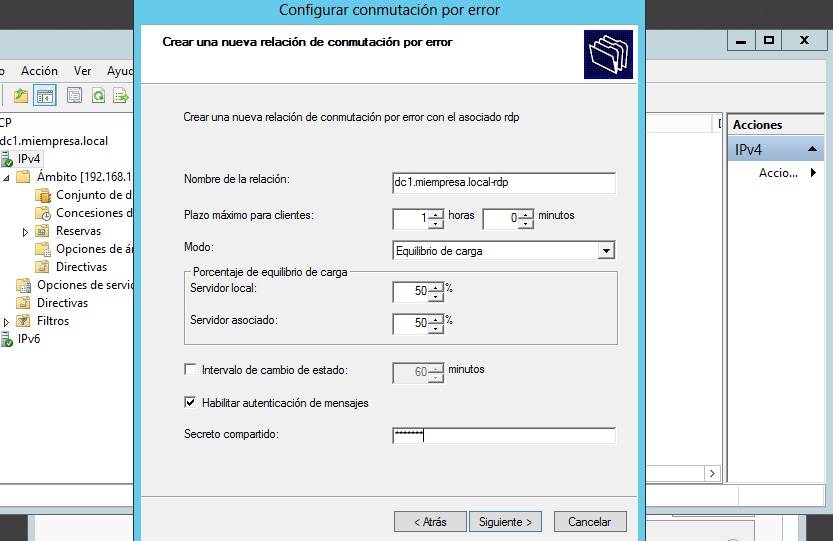Image resolution: width=833 pixels, height=541 pixels.
Task: Click the green Refresh toolbar icon
Action: coord(98,96)
